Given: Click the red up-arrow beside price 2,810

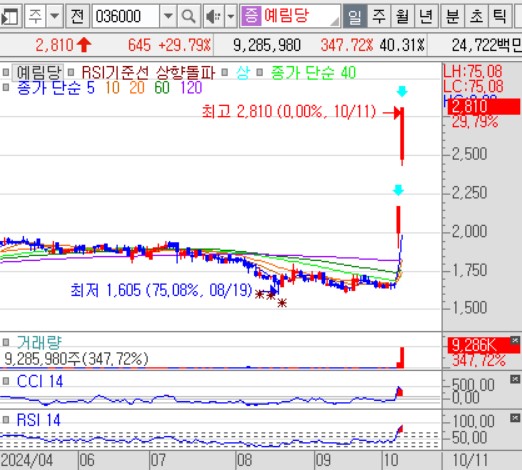Looking at the screenshot, I should pos(84,45).
